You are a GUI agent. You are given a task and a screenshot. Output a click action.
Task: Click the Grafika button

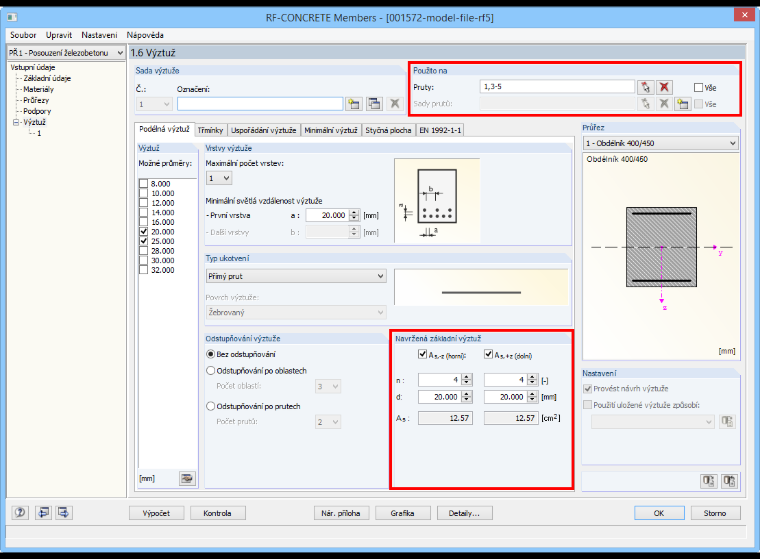403,513
